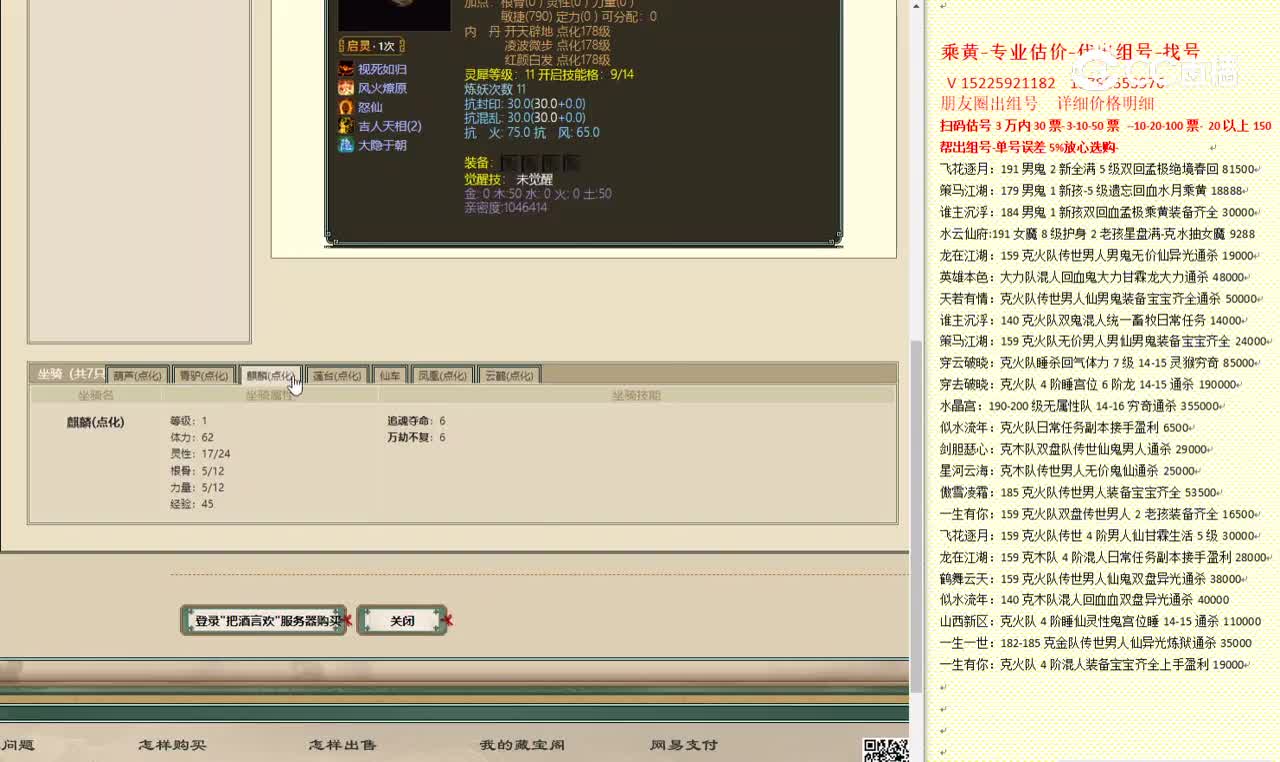Click the 问题 footer link
Image resolution: width=1280 pixels, height=762 pixels.
click(x=18, y=745)
